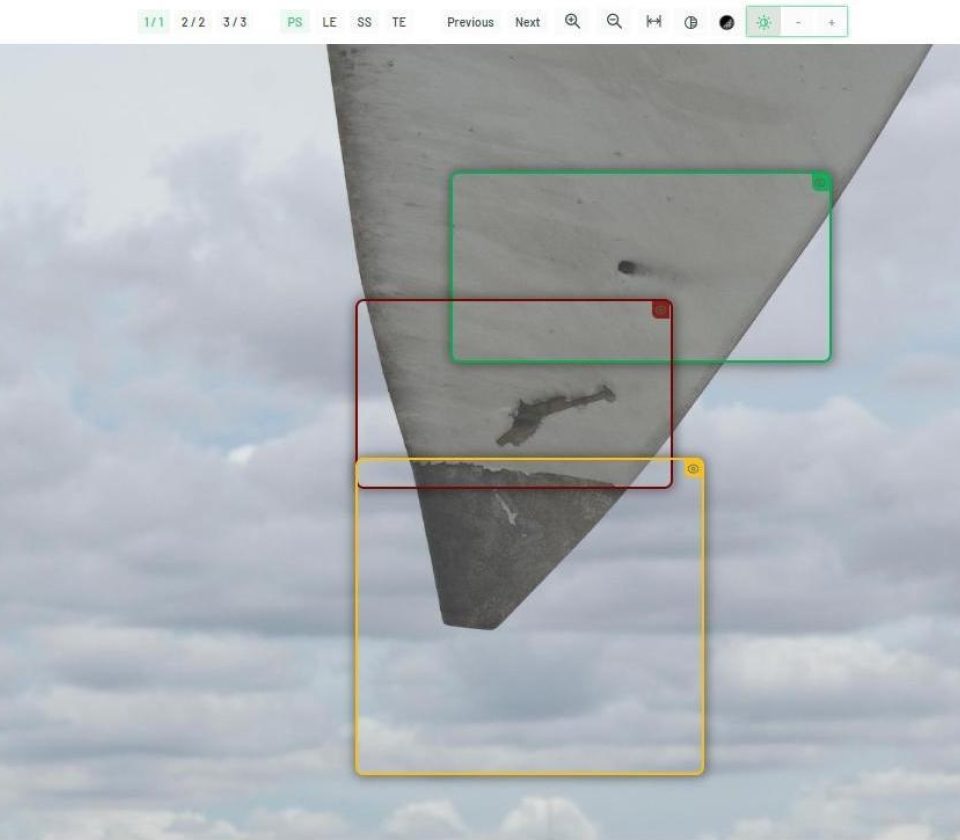Screen dimensions: 960x840
Task: Switch to the LE side view
Action: (329, 23)
